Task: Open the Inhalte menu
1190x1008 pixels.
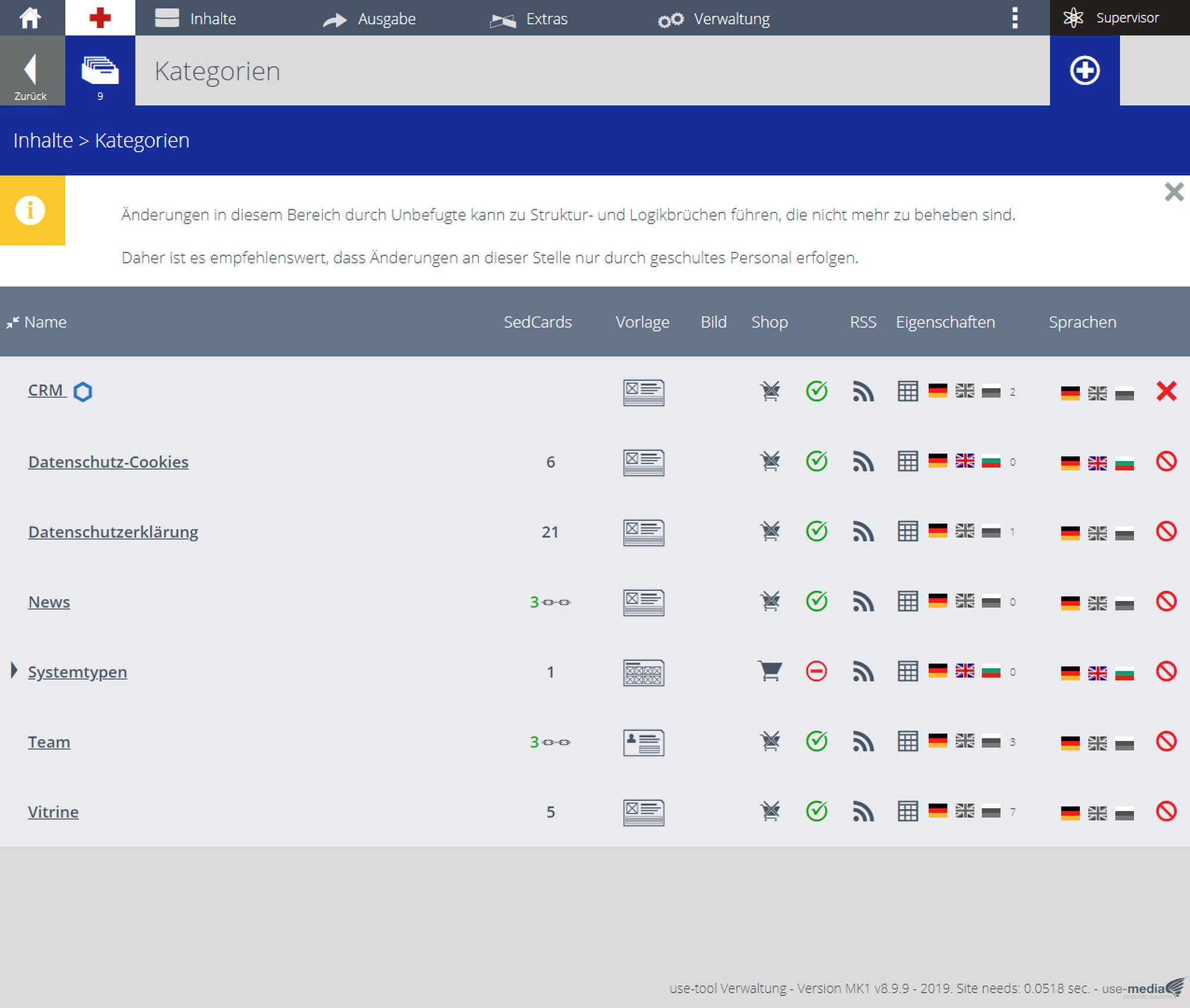Action: pos(195,18)
